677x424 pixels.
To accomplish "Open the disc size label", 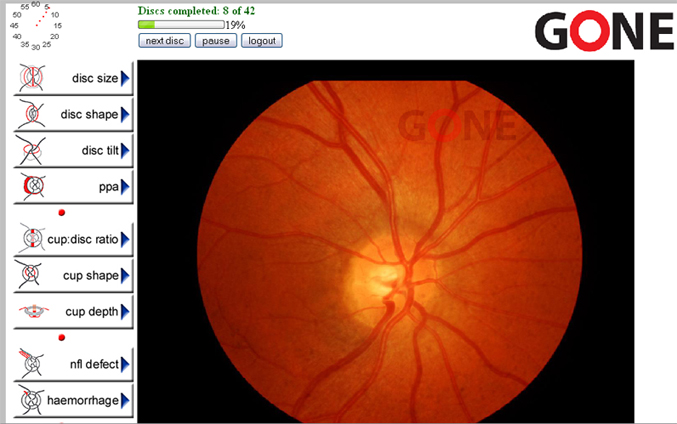I will (x=95, y=78).
